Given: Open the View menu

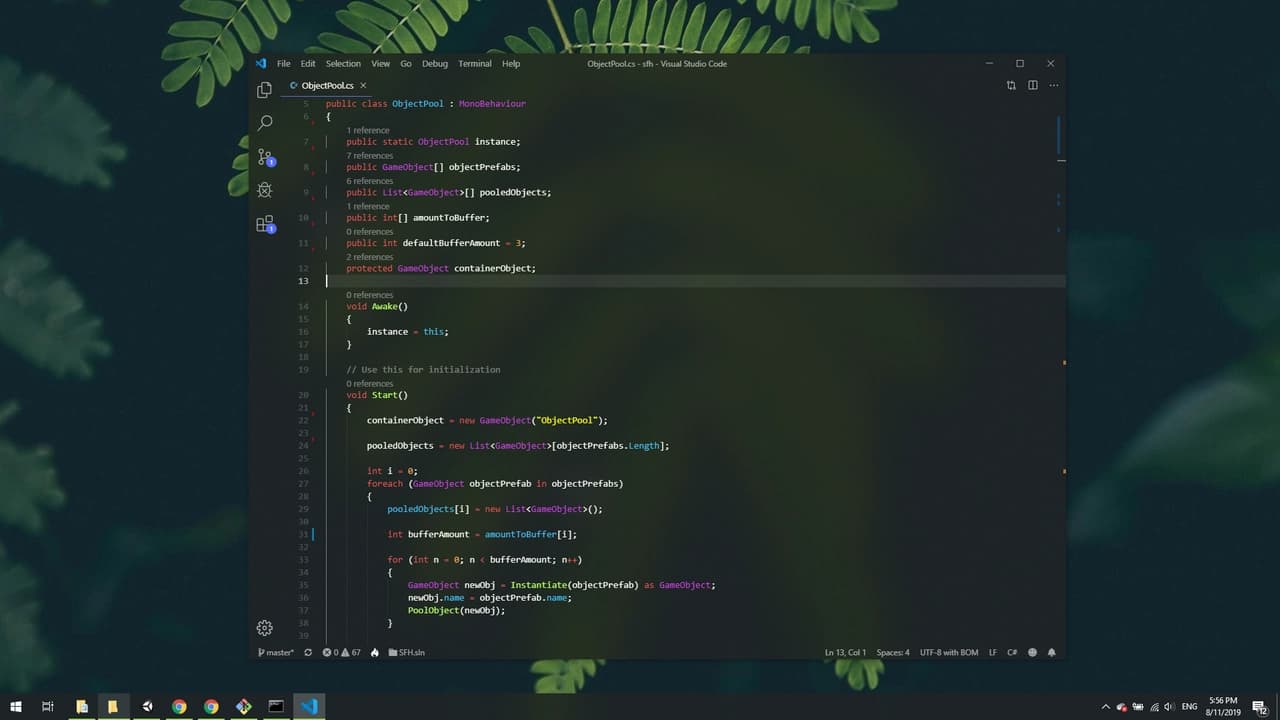Looking at the screenshot, I should [x=381, y=64].
